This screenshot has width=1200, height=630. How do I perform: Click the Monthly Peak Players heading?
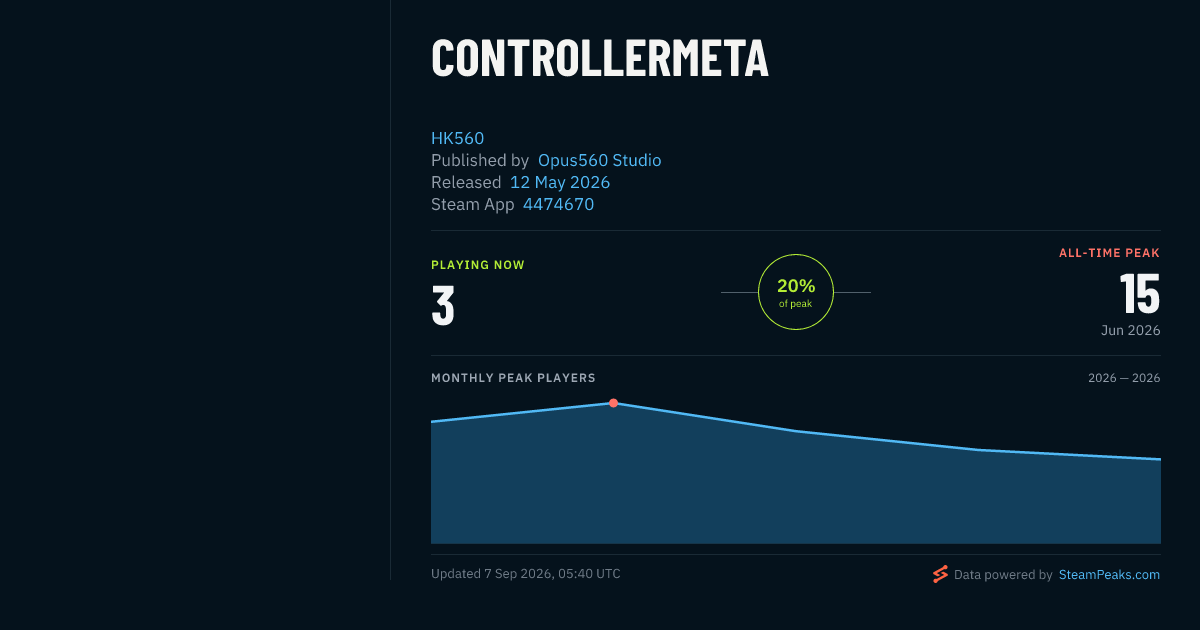[x=513, y=378]
